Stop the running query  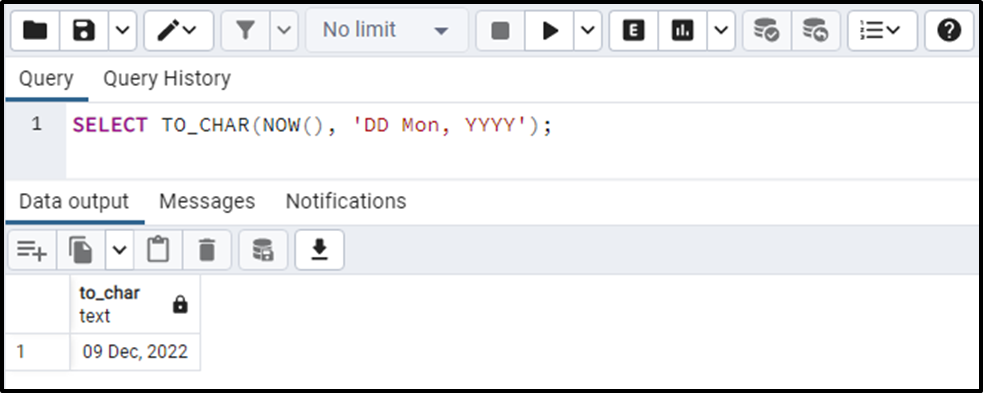pos(500,30)
